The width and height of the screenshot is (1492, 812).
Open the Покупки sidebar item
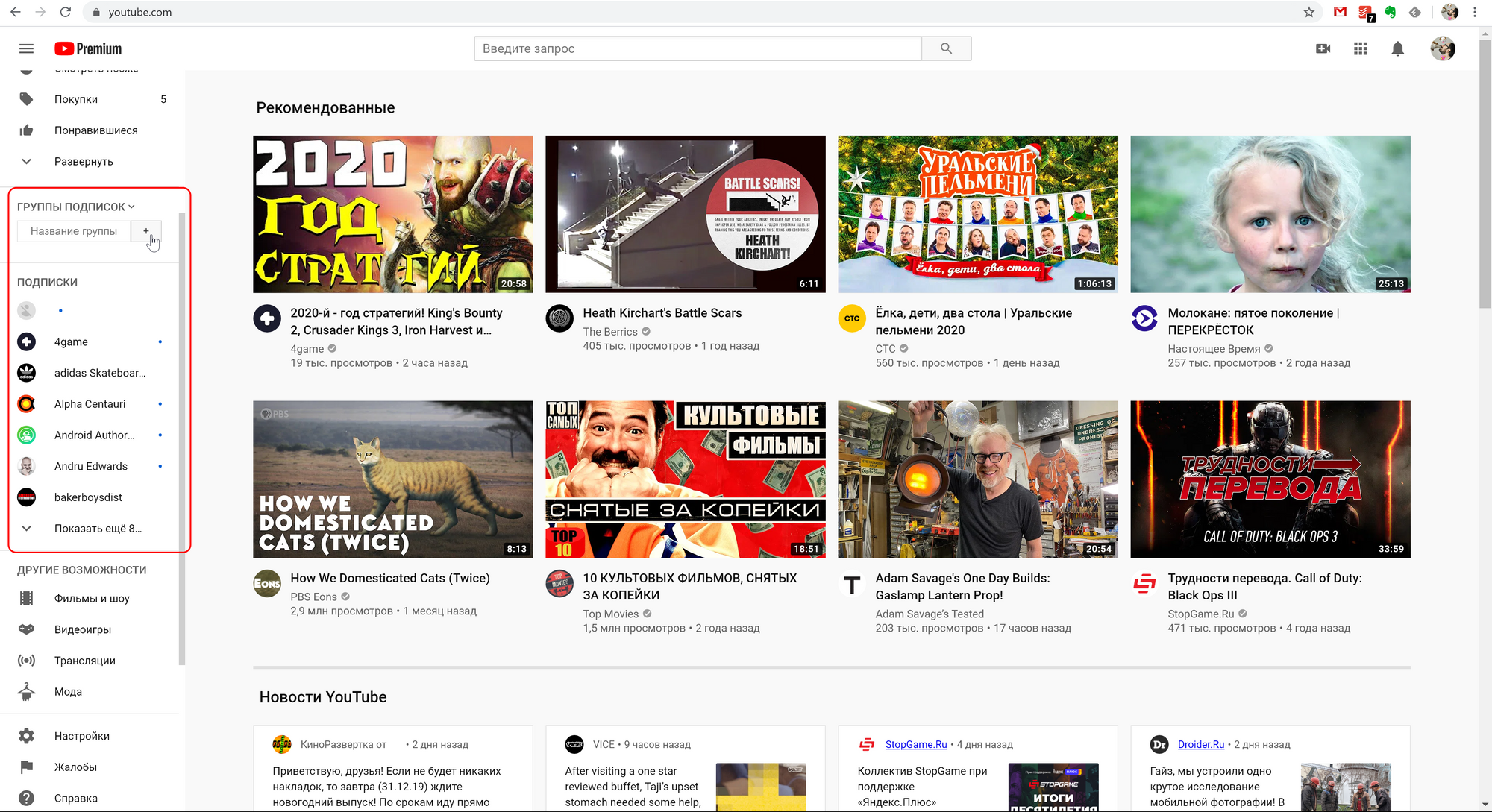tap(75, 98)
